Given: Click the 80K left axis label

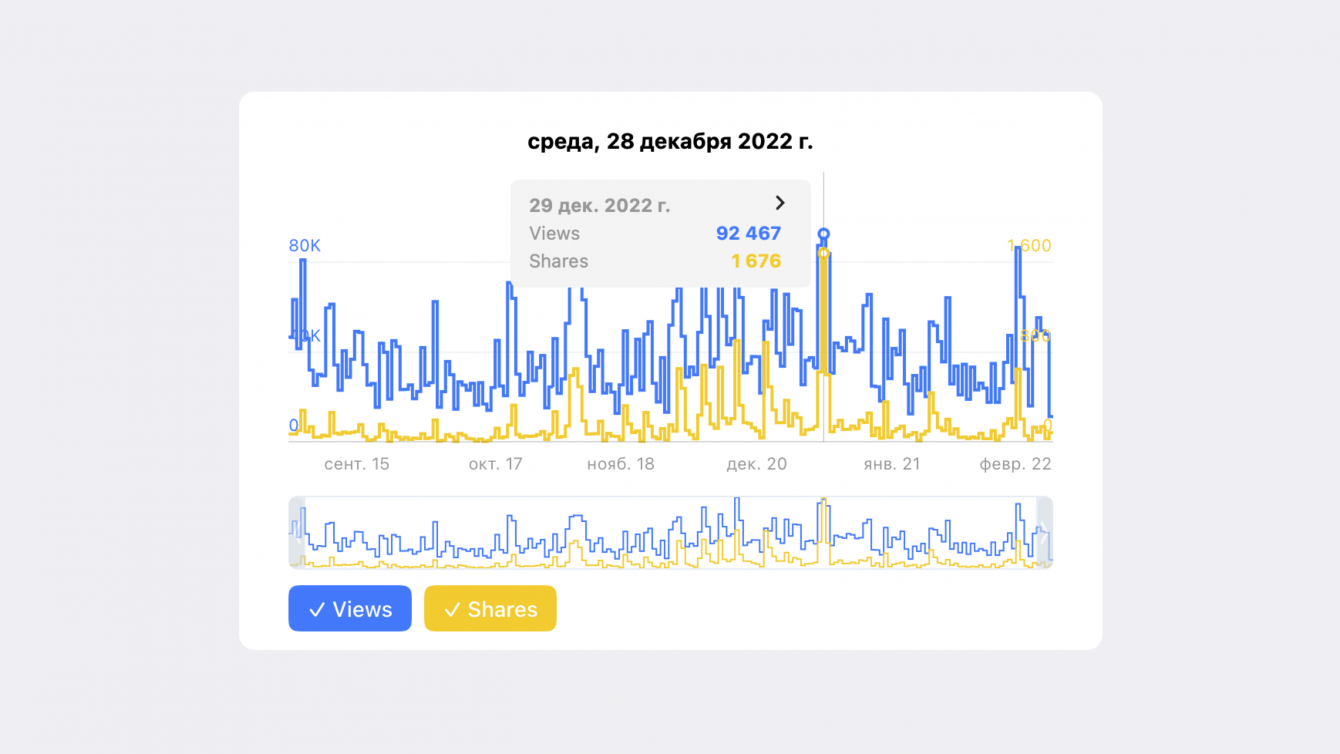Looking at the screenshot, I should click(305, 246).
